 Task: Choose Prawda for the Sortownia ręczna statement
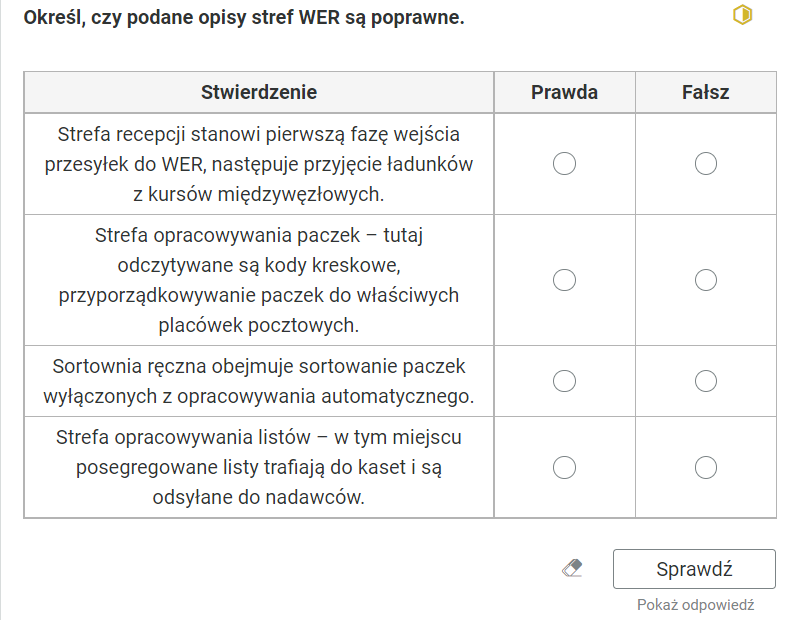pos(564,381)
